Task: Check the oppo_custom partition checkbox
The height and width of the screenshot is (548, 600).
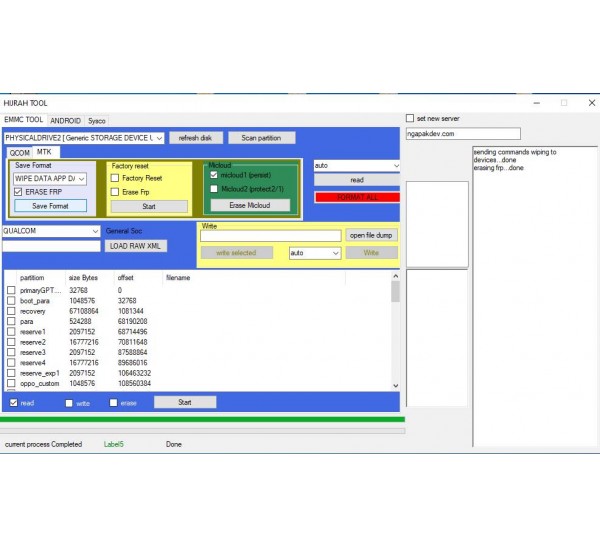Action: click(x=11, y=383)
